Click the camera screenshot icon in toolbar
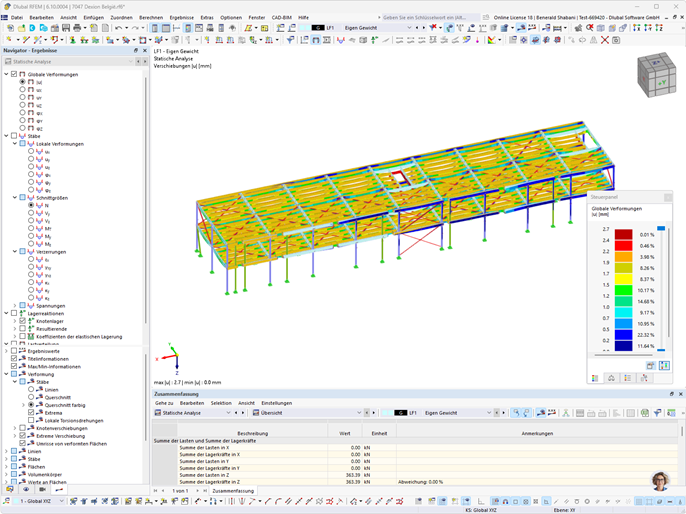The width and height of the screenshot is (686, 514). click(616, 40)
